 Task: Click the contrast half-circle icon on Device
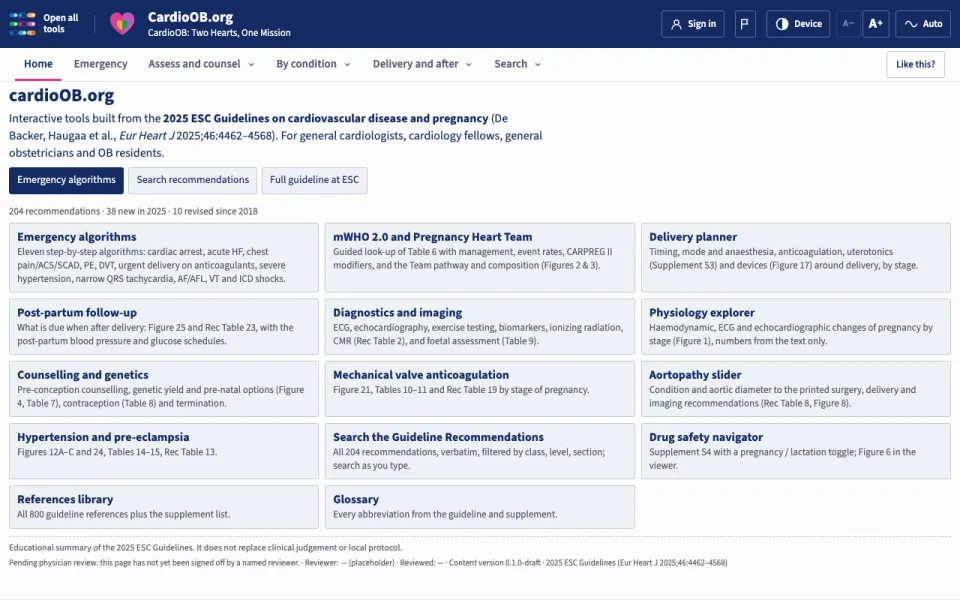[x=782, y=24]
